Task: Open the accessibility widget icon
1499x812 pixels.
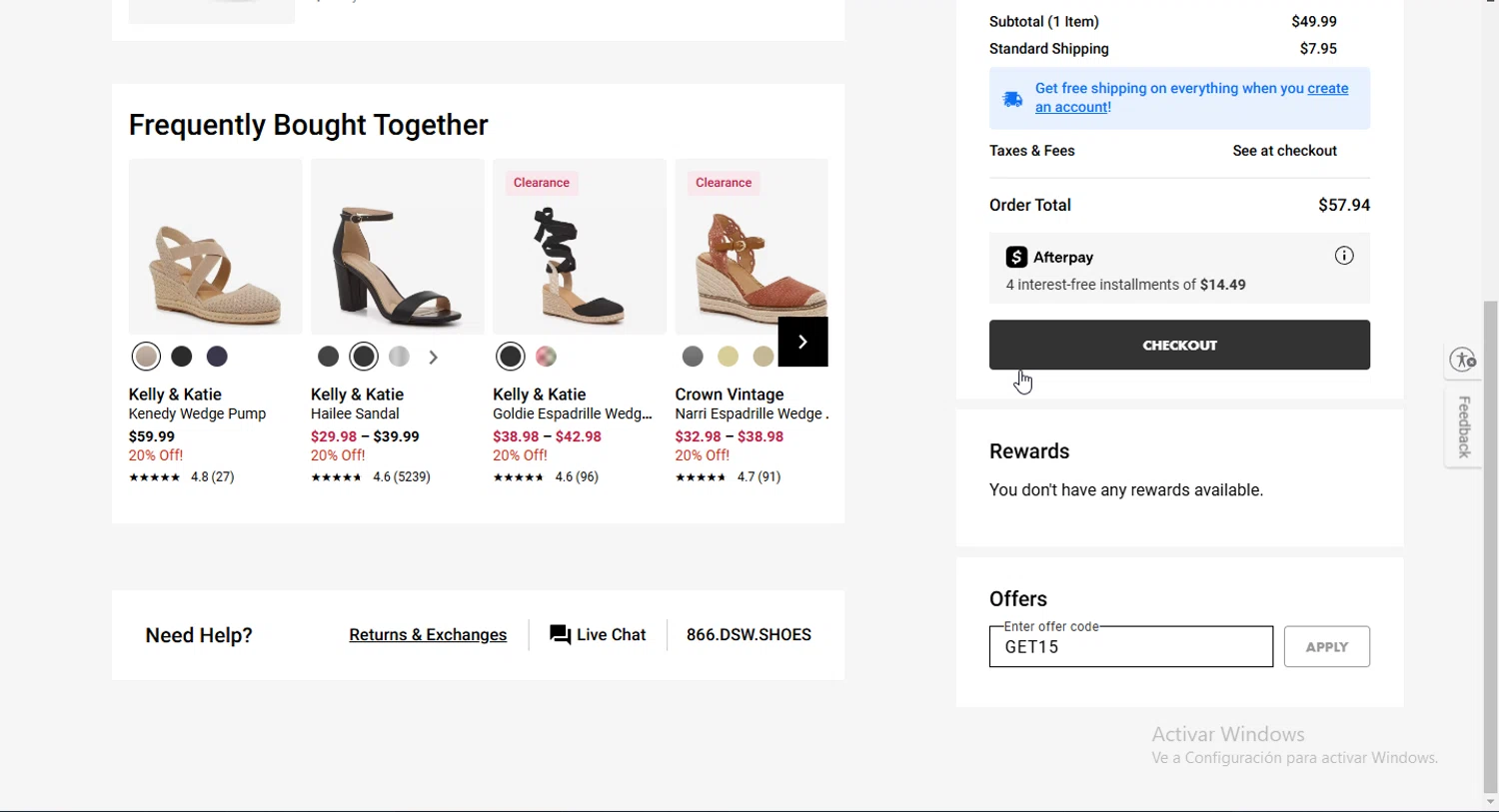Action: (x=1464, y=361)
